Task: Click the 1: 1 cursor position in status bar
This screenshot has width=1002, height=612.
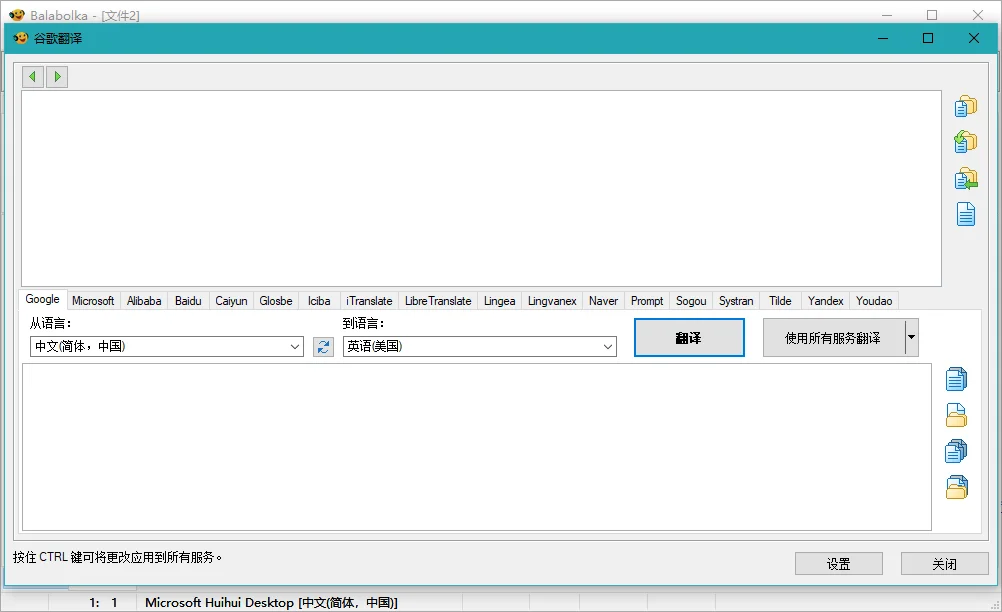Action: point(104,602)
